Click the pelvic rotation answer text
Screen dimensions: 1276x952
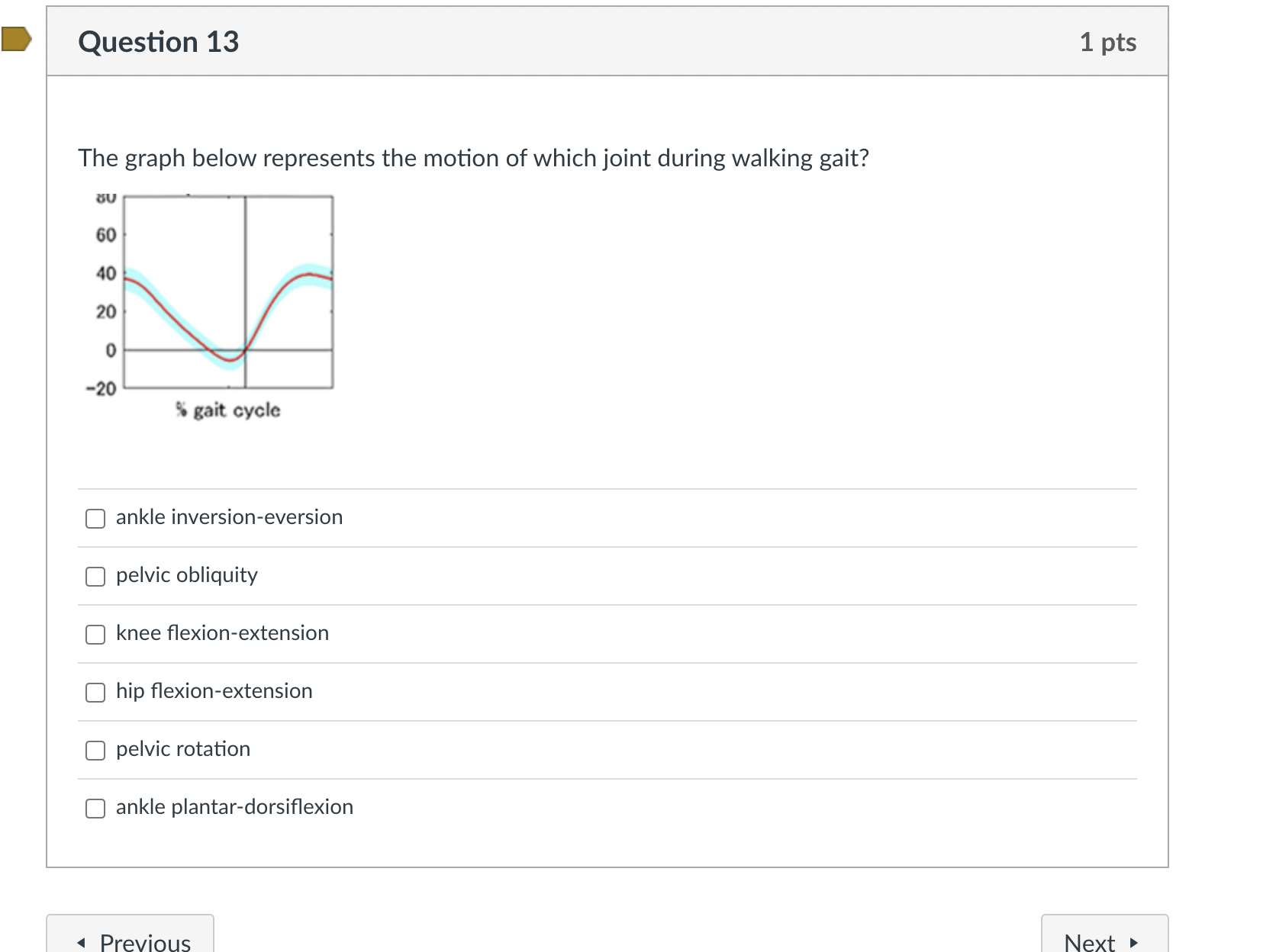pyautogui.click(x=182, y=749)
